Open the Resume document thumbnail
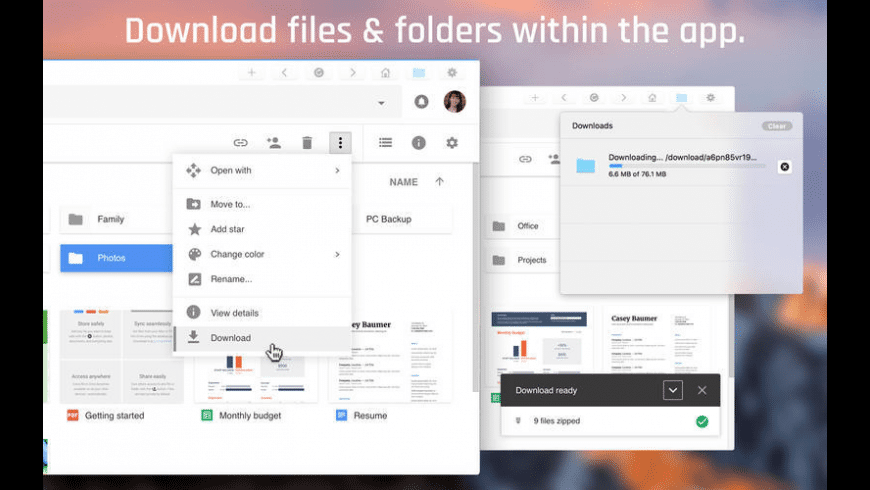Screen dimensions: 870x490 pos(391,356)
